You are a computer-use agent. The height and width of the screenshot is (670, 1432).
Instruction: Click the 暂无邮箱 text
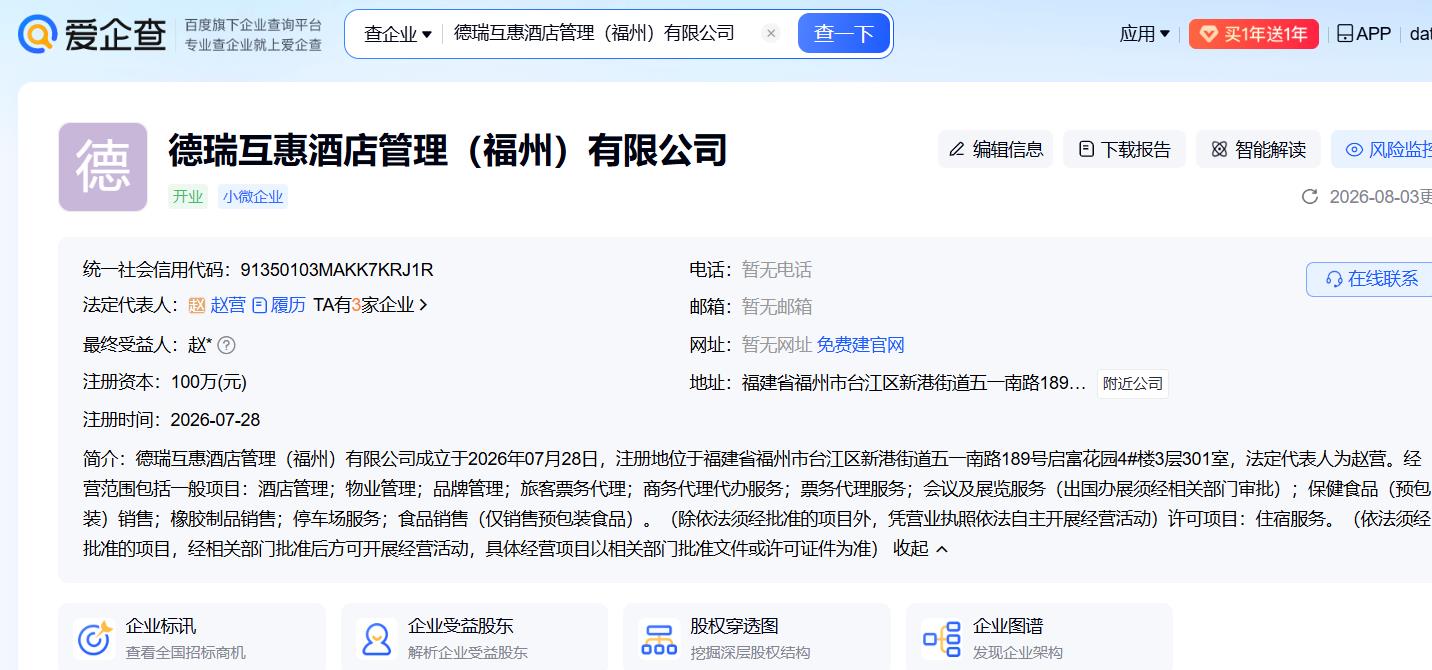click(x=777, y=307)
